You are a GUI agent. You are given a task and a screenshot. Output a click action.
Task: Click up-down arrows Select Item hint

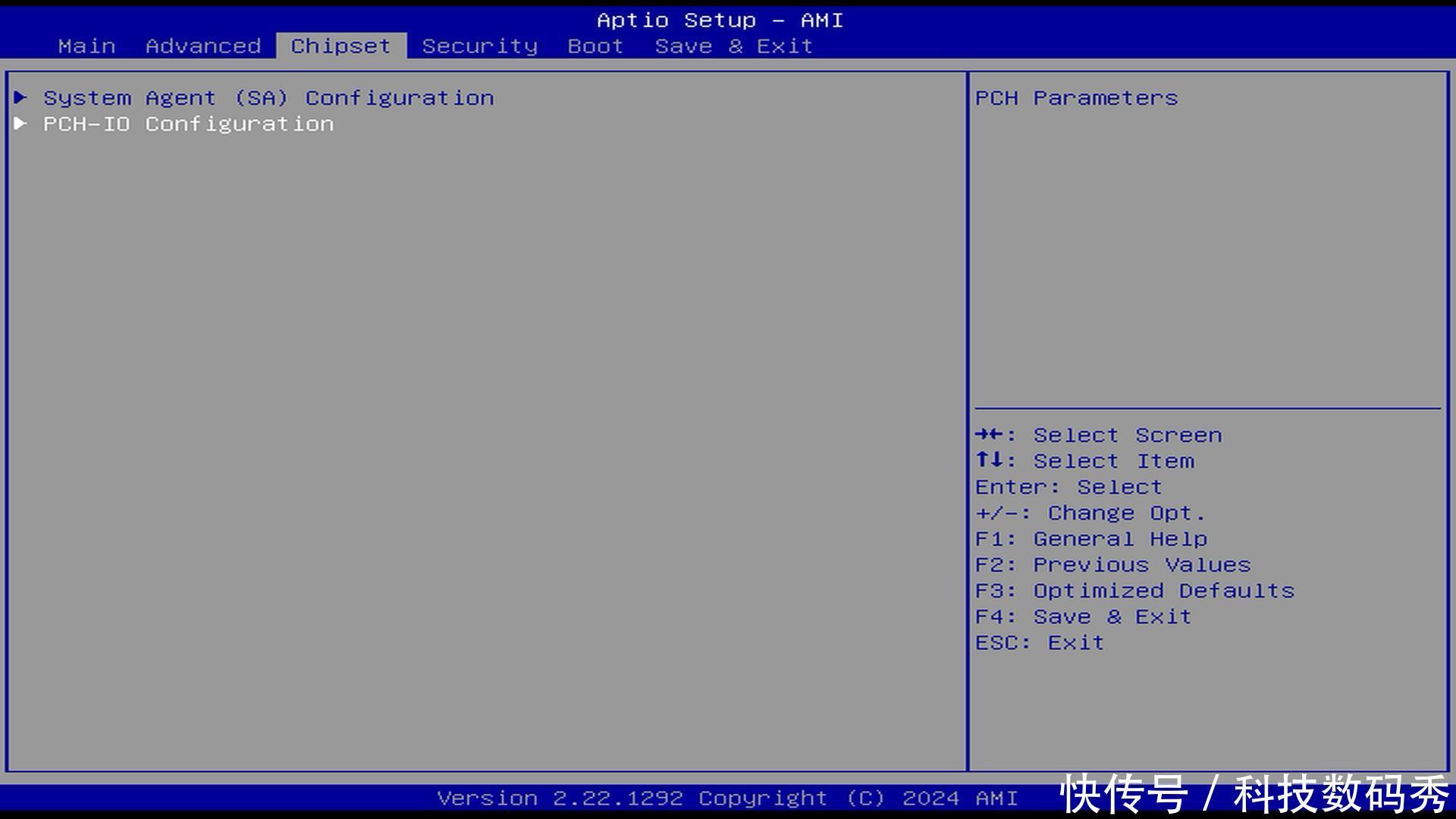1084,461
